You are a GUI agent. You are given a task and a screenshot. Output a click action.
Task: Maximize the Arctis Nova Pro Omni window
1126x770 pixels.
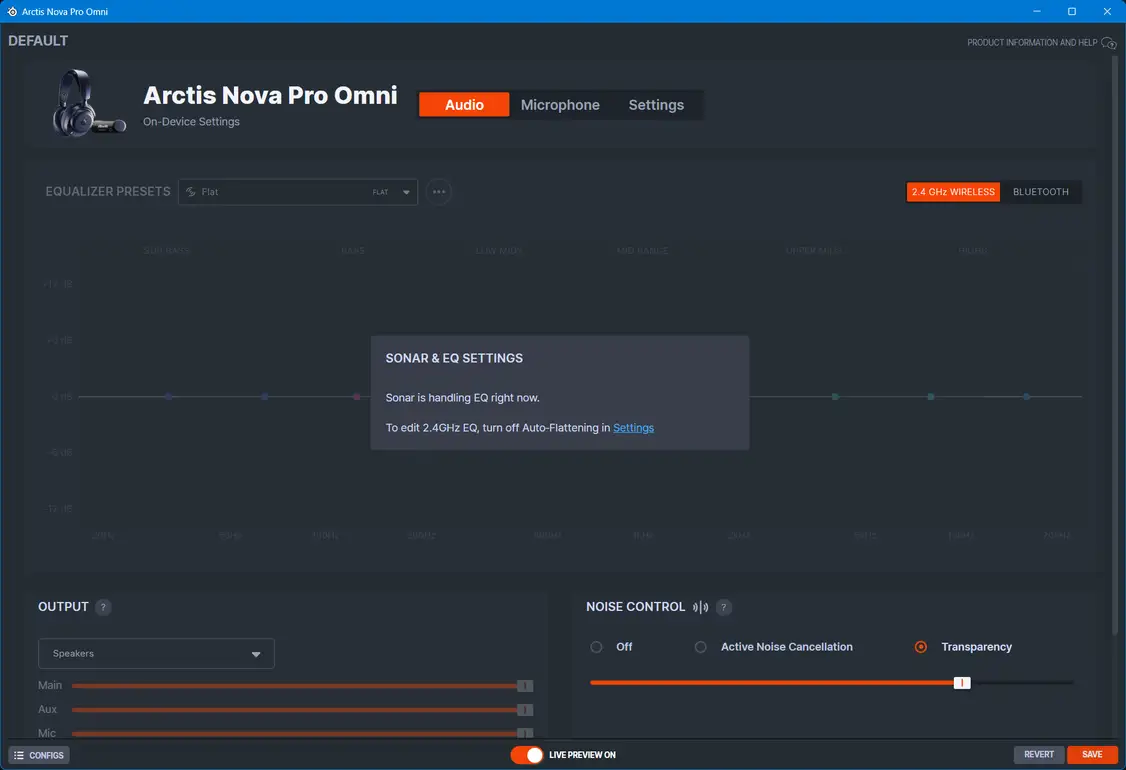(1071, 11)
